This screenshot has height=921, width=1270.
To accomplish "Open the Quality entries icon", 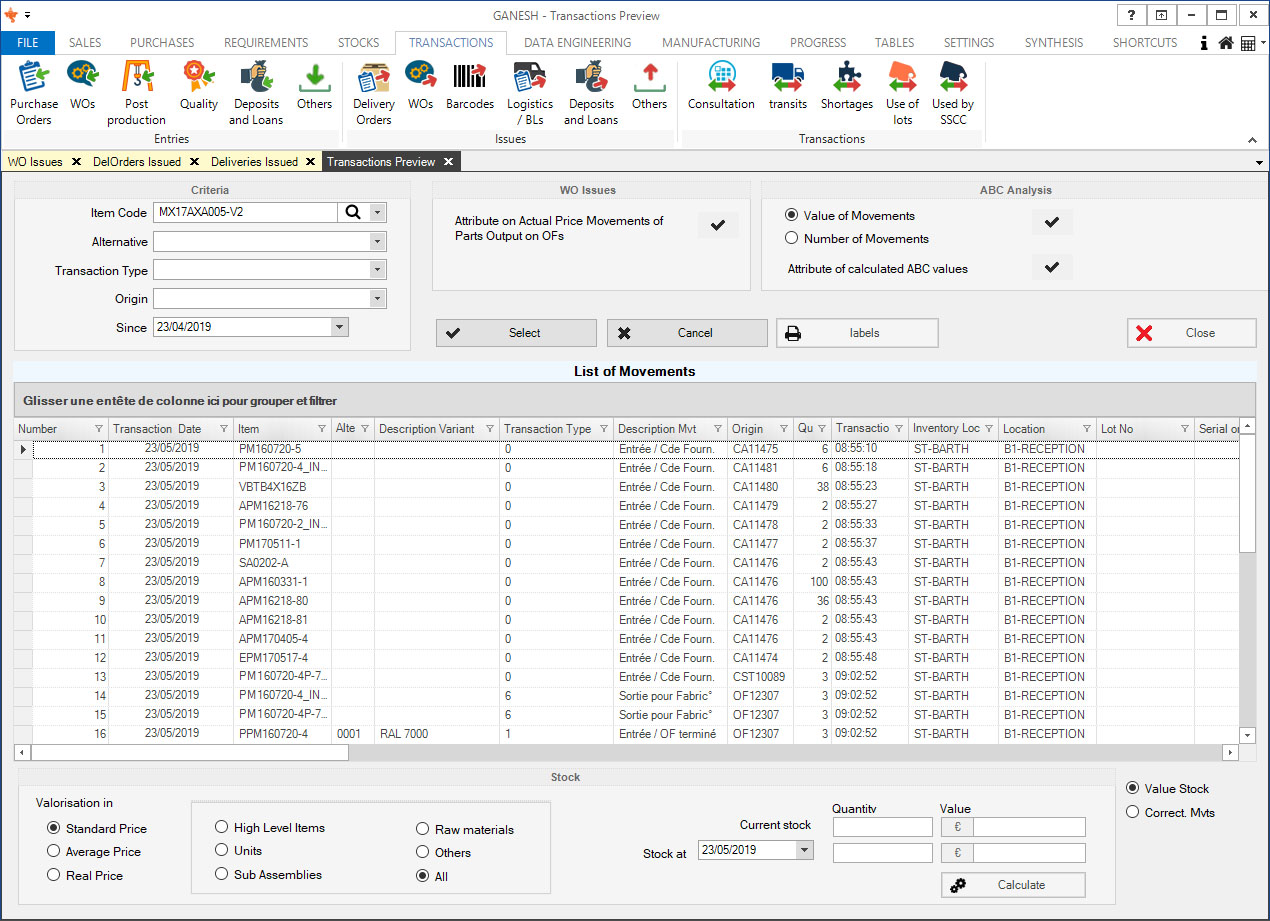I will tap(198, 86).
